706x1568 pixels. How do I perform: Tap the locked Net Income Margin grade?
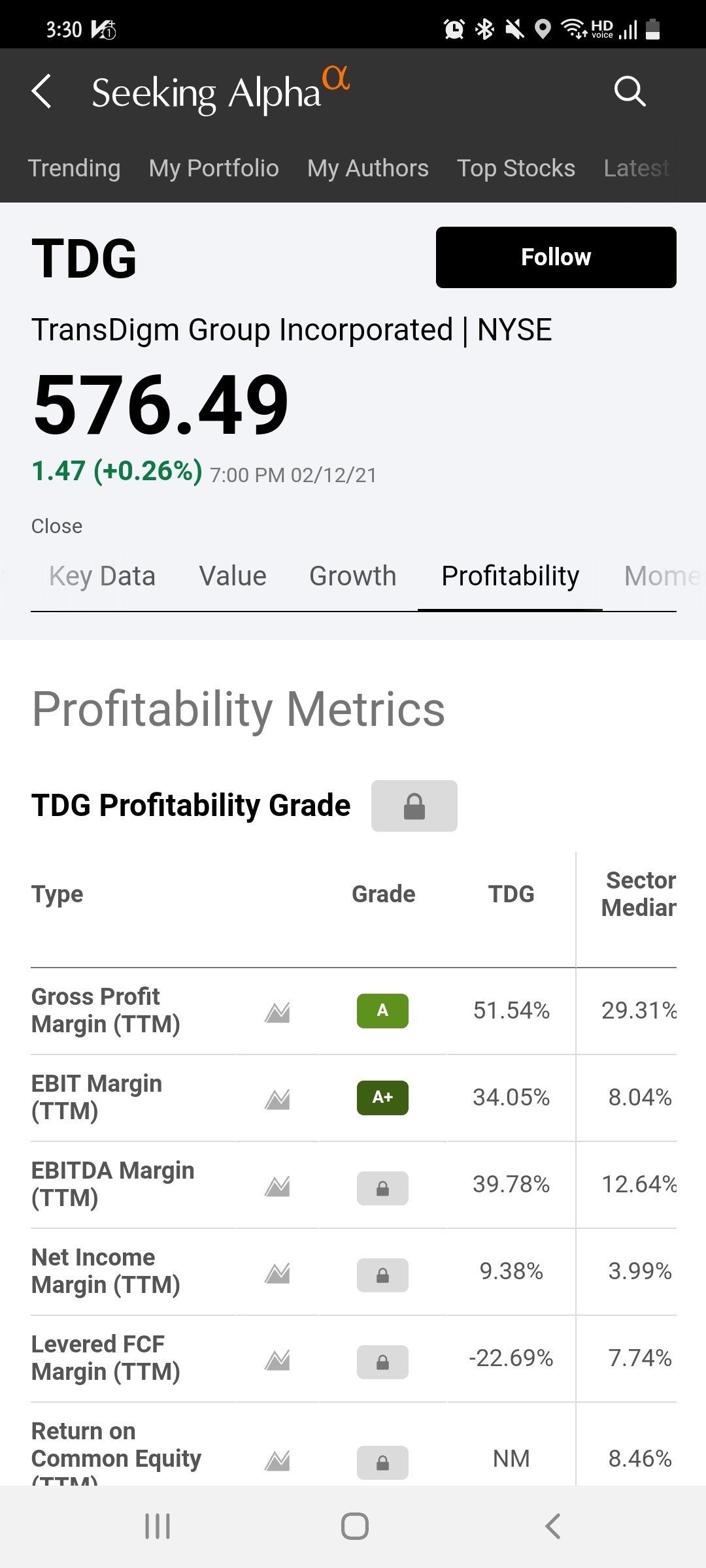(x=382, y=1275)
